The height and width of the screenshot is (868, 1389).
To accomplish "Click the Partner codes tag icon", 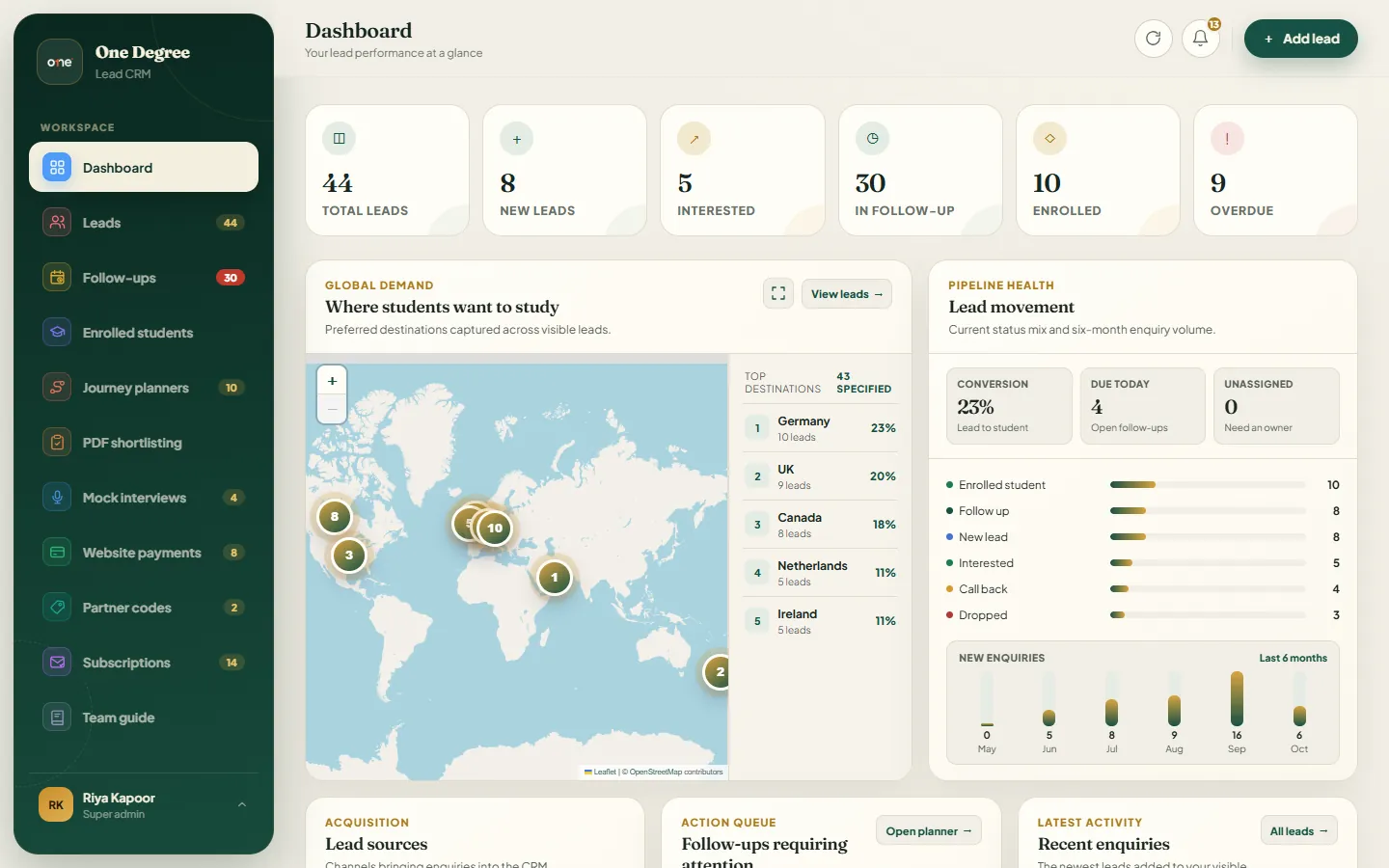I will coord(57,607).
